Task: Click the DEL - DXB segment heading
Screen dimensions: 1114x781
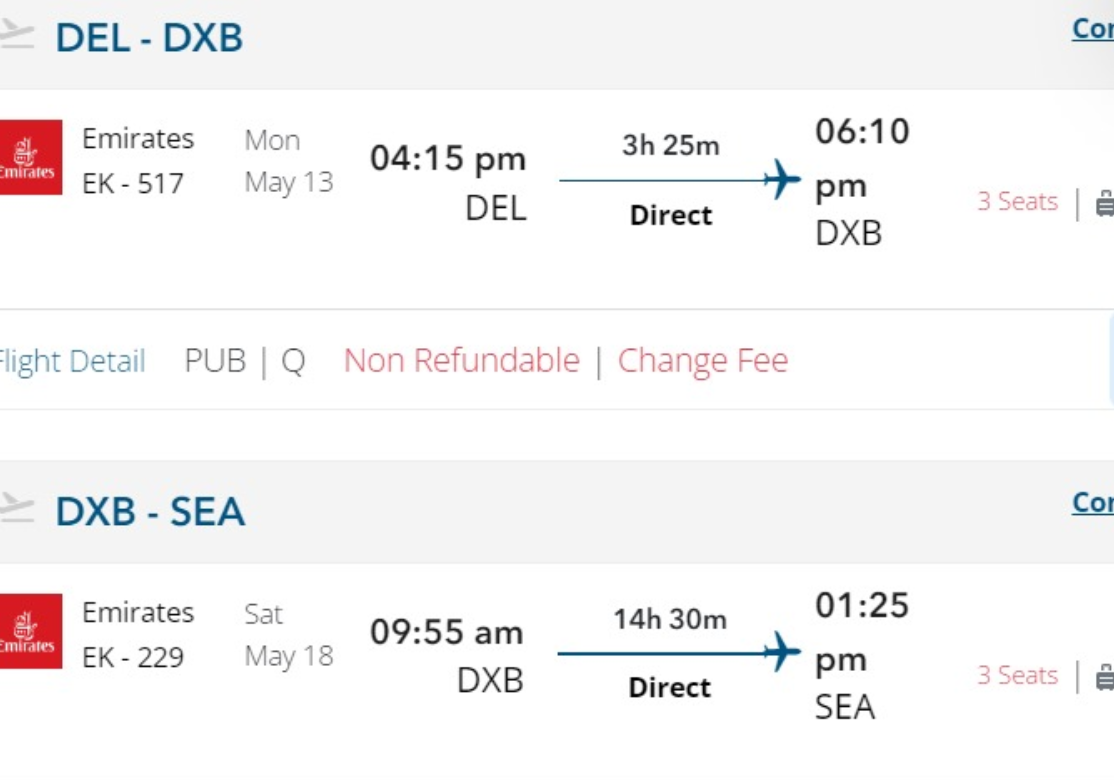Action: pyautogui.click(x=149, y=38)
